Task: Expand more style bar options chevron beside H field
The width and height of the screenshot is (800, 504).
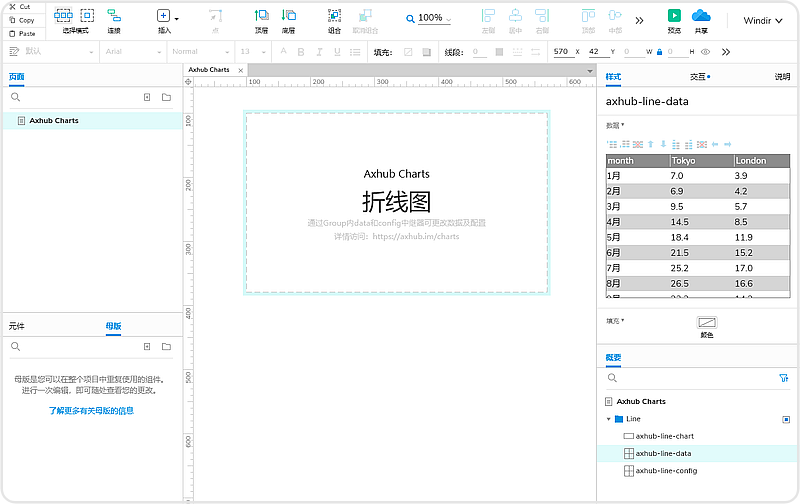Action: click(726, 52)
